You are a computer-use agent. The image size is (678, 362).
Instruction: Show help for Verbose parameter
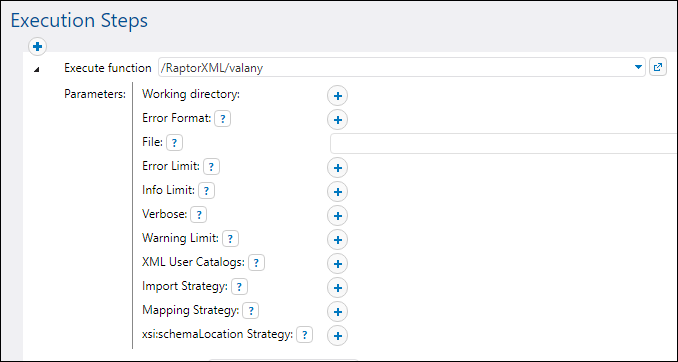[x=199, y=215]
